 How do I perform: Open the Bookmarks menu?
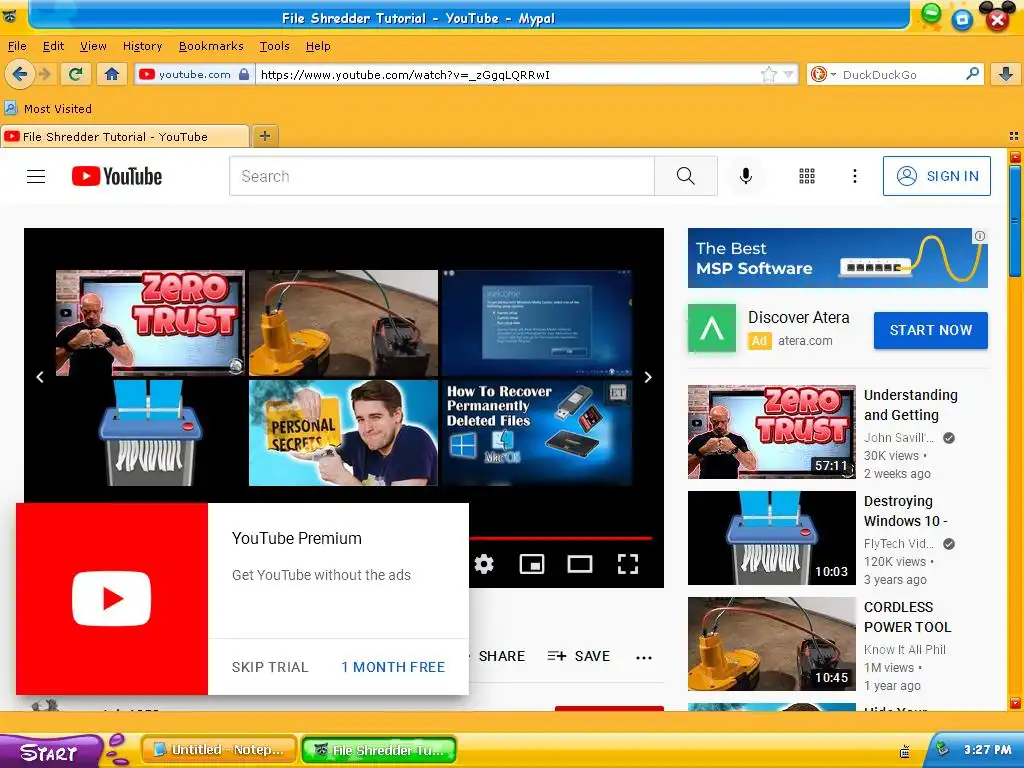click(211, 46)
